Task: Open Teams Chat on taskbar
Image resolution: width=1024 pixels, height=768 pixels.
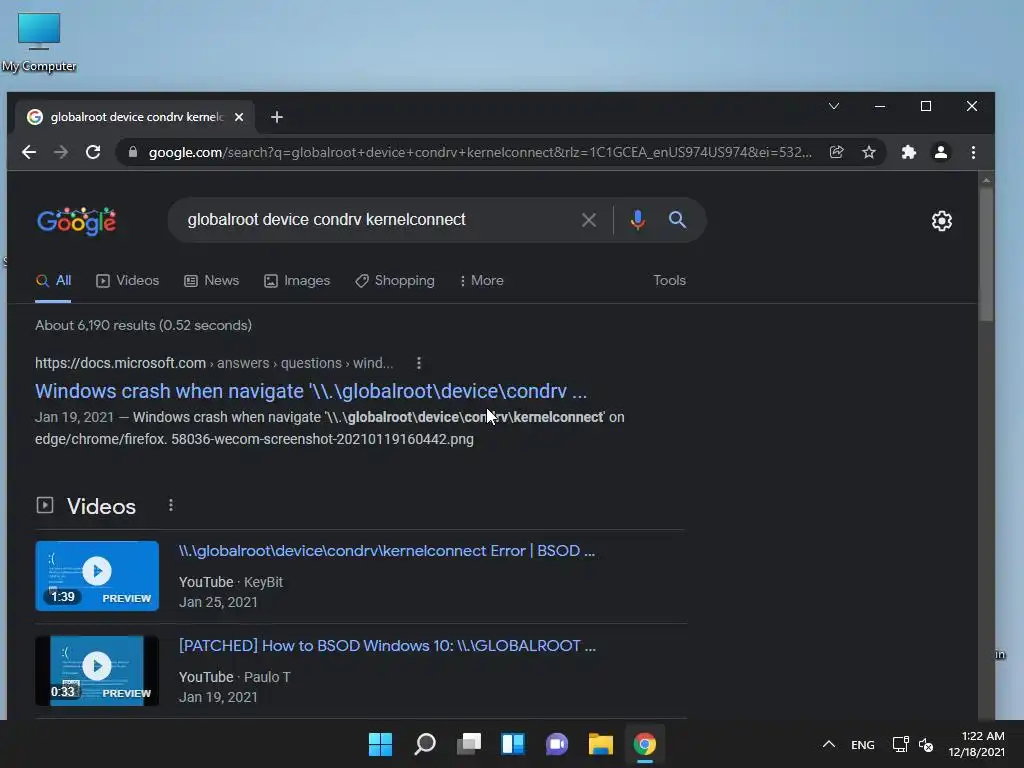Action: (x=556, y=744)
